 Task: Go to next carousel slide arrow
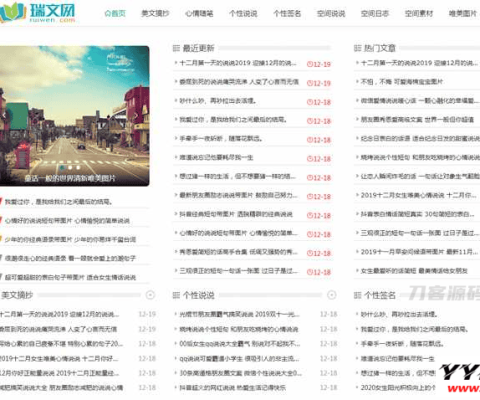pos(136,116)
